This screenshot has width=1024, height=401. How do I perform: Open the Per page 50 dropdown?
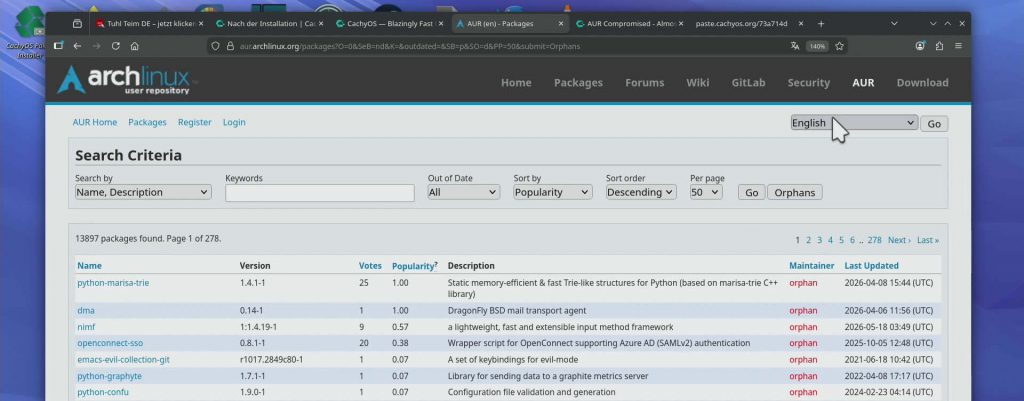706,192
